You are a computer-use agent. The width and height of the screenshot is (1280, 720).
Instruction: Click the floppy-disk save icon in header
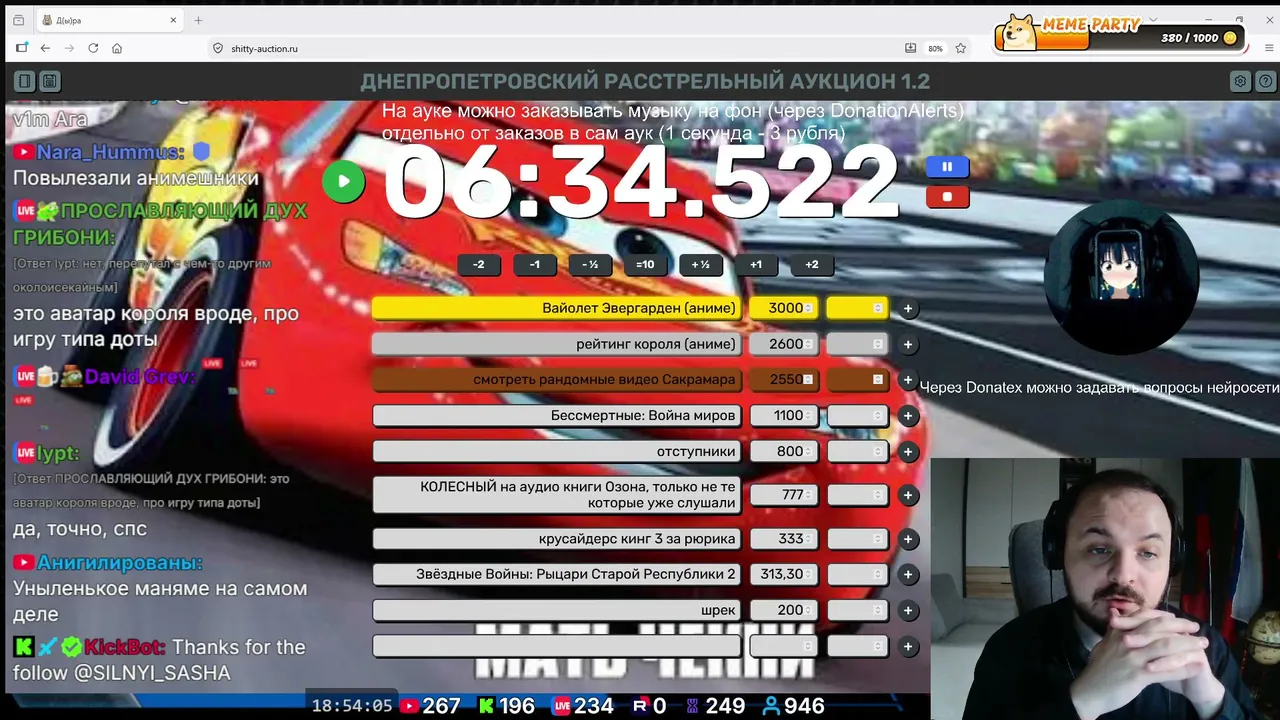click(x=49, y=81)
